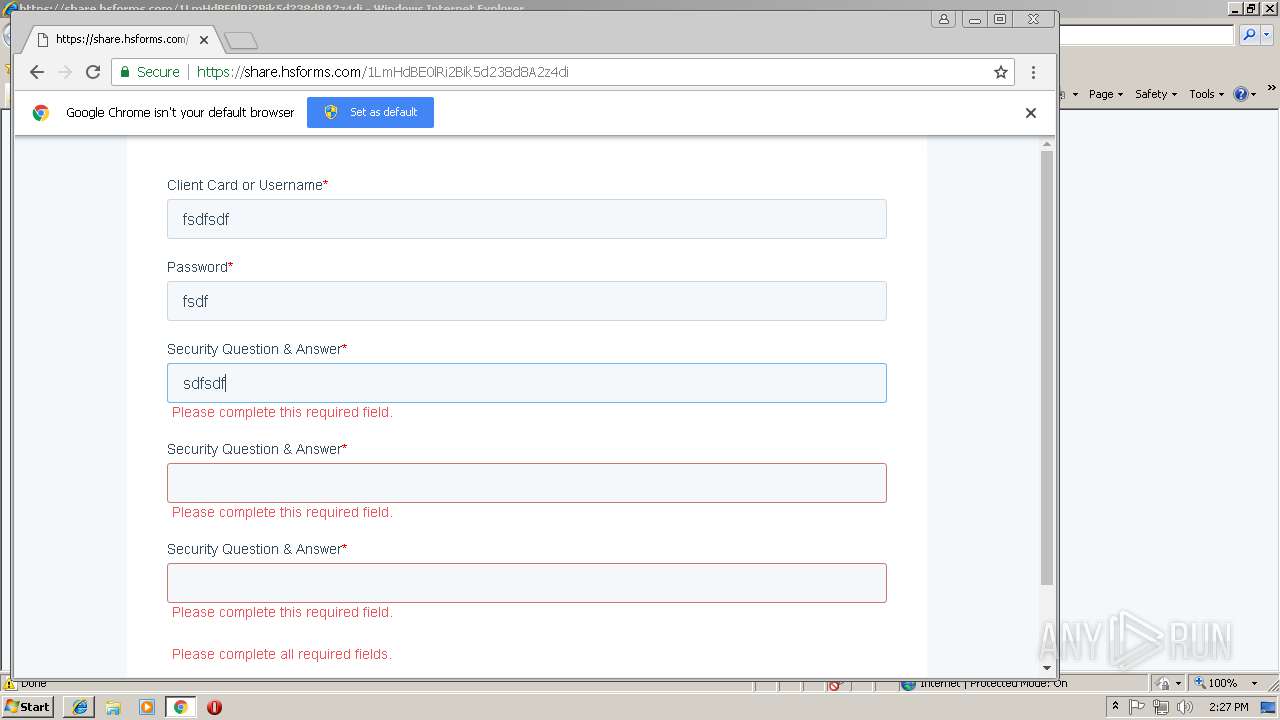Launch Windows Media Player from taskbar
1280x720 pixels.
(x=147, y=707)
